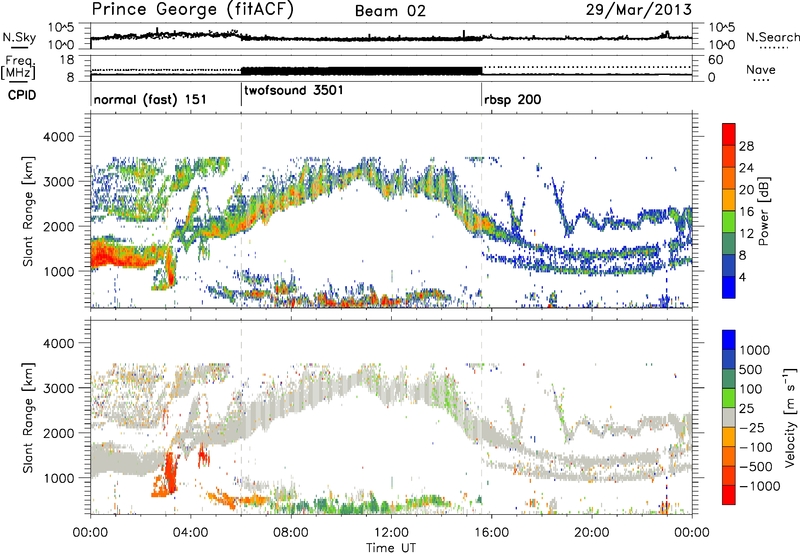The height and width of the screenshot is (554, 800).
Task: Select the '4000' tick of the power panel
Action: pyautogui.click(x=58, y=137)
